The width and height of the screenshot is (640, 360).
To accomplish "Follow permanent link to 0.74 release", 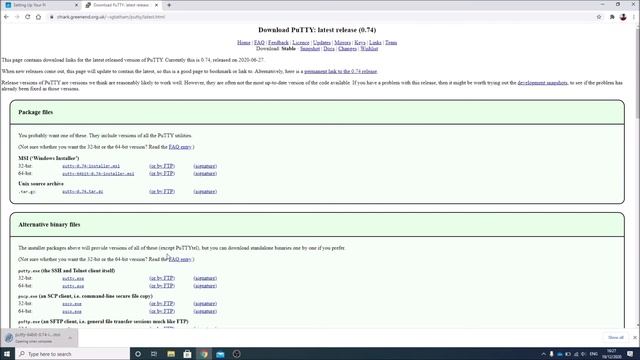I will point(340,71).
